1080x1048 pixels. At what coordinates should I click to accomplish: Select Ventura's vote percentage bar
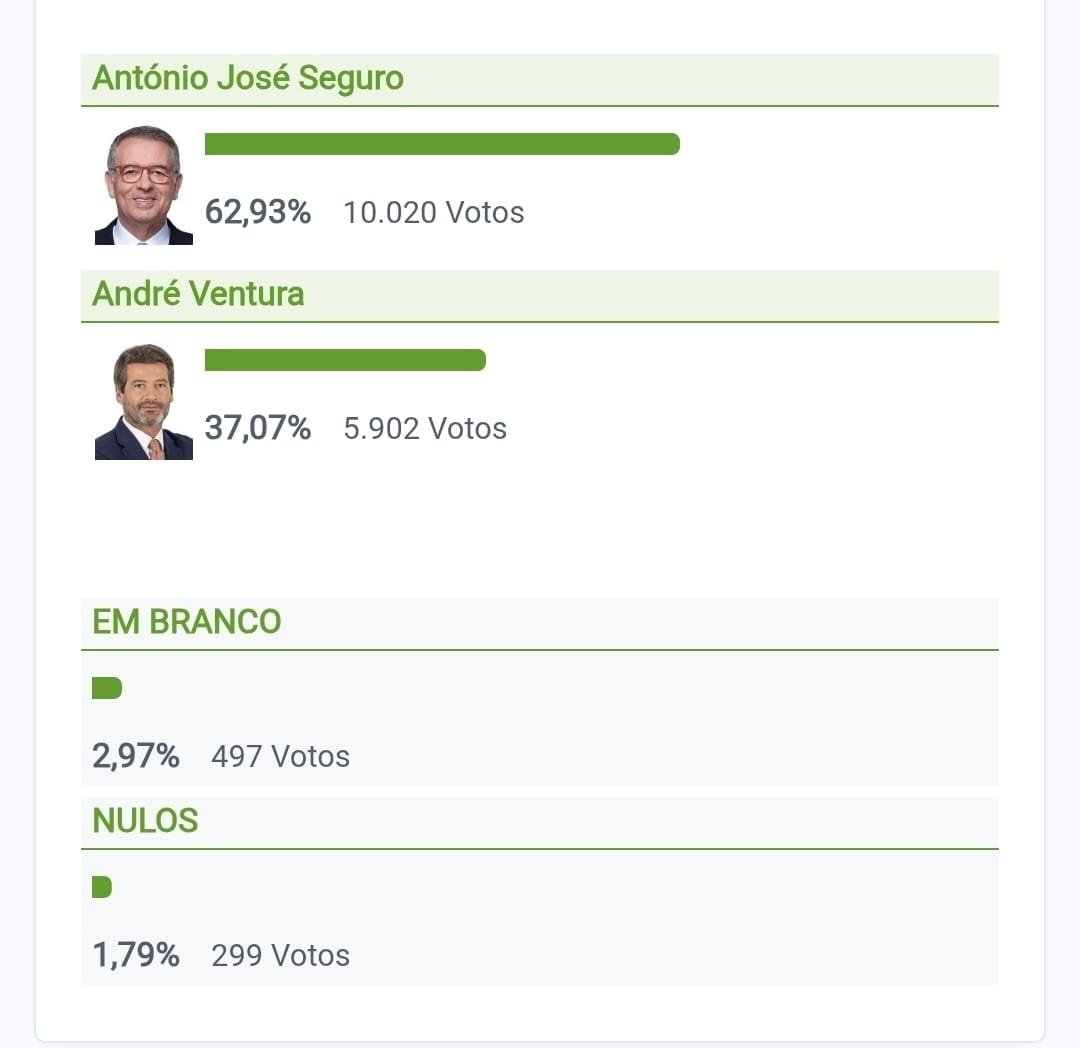pos(345,360)
